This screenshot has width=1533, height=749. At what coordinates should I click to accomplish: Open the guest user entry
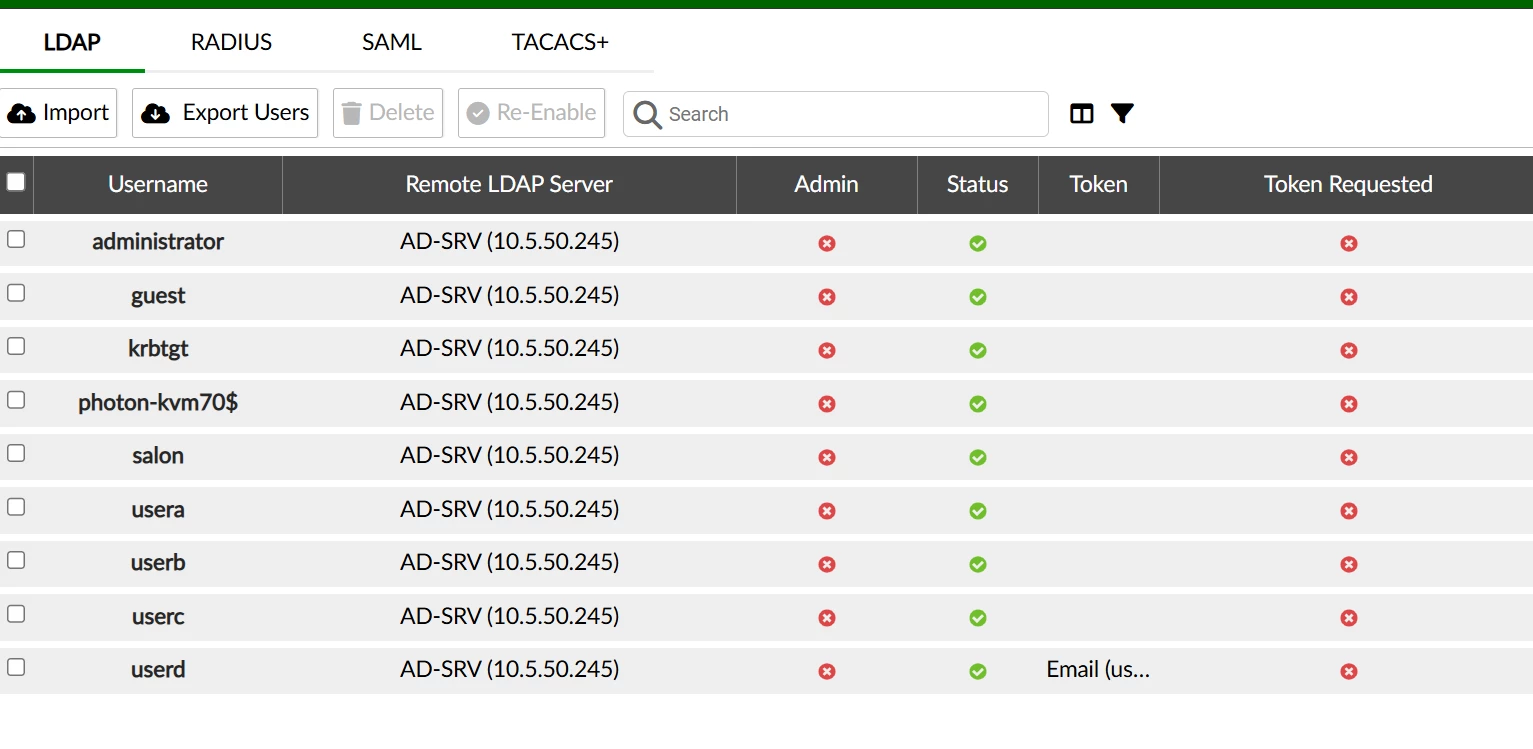tap(158, 295)
